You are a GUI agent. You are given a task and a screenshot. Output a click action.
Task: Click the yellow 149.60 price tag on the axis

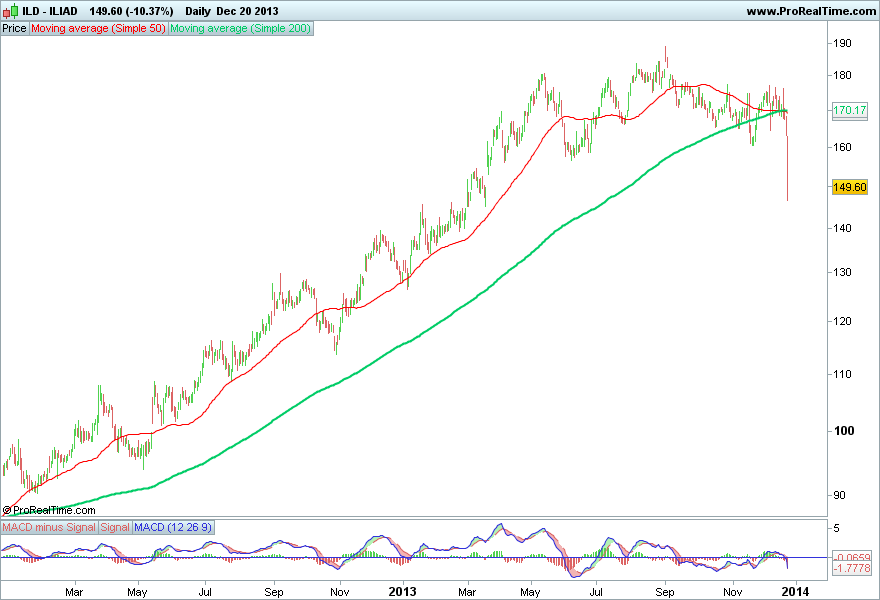850,187
